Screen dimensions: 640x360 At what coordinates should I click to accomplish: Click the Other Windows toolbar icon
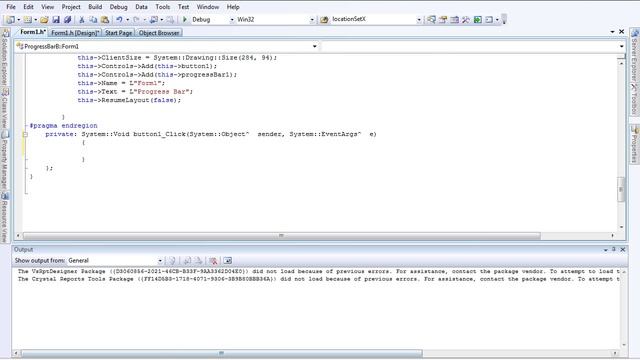[x=489, y=20]
